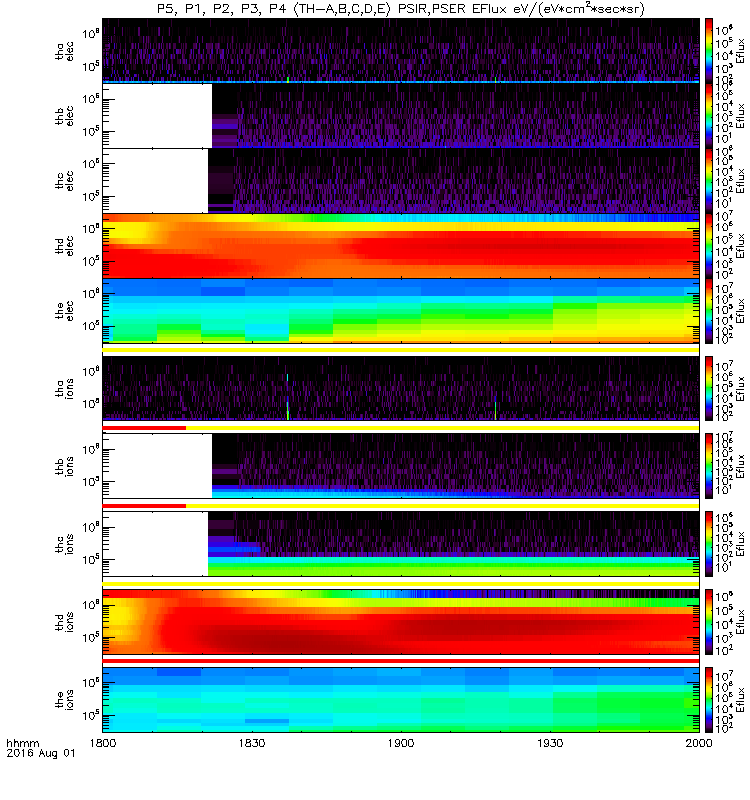Click the thd ions spectrogram plot area
This screenshot has height=800, width=750.
(x=401, y=621)
